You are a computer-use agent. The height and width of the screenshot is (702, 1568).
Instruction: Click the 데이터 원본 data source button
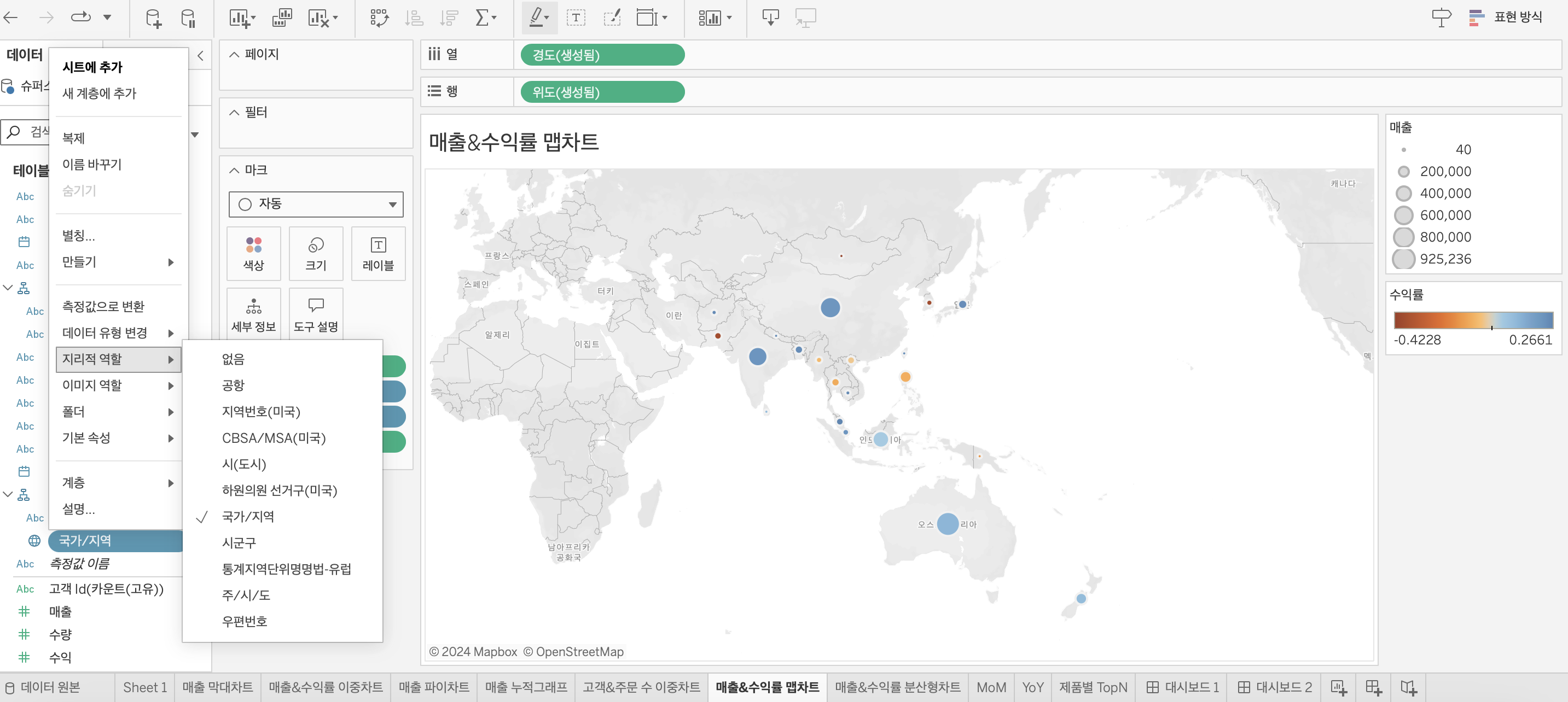[43, 687]
